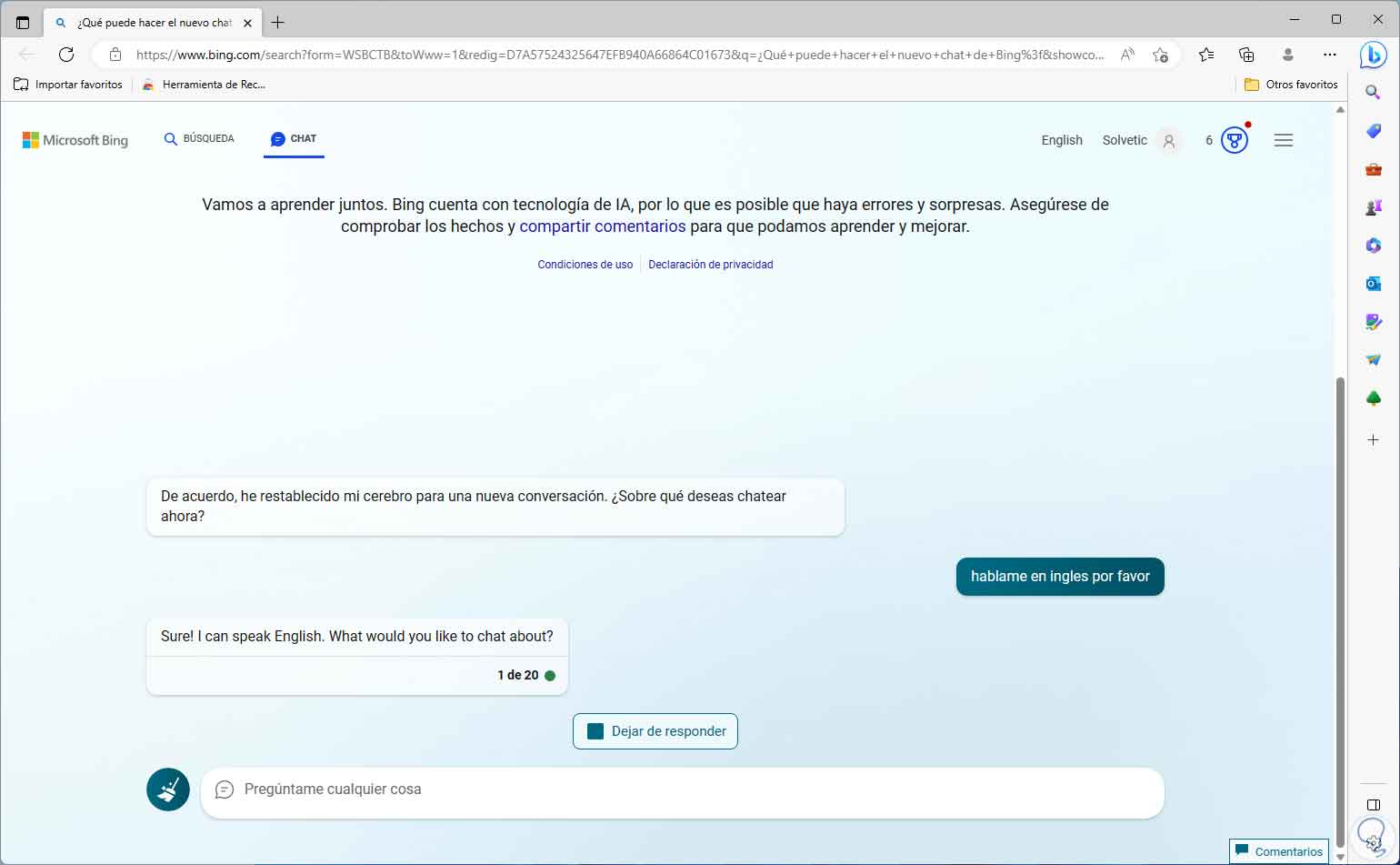This screenshot has width=1400, height=865.
Task: Open the browser profile icon
Action: (1287, 55)
